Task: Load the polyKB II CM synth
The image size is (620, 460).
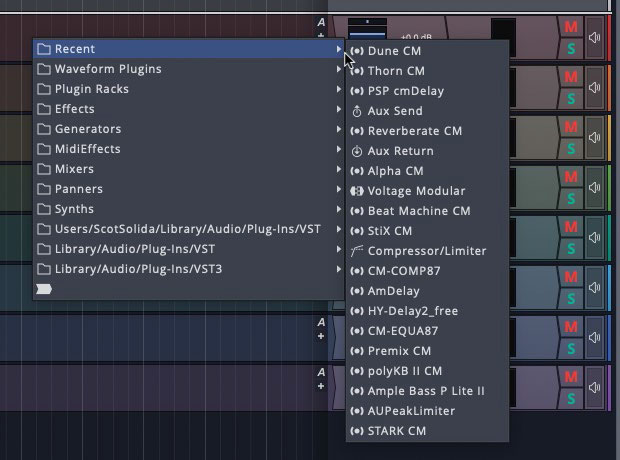Action: (427, 371)
